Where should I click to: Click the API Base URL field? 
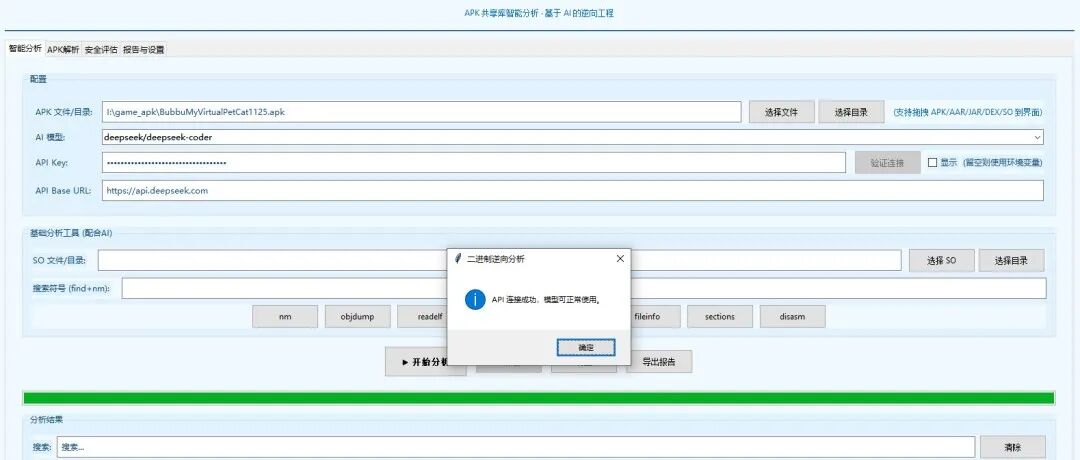573,191
